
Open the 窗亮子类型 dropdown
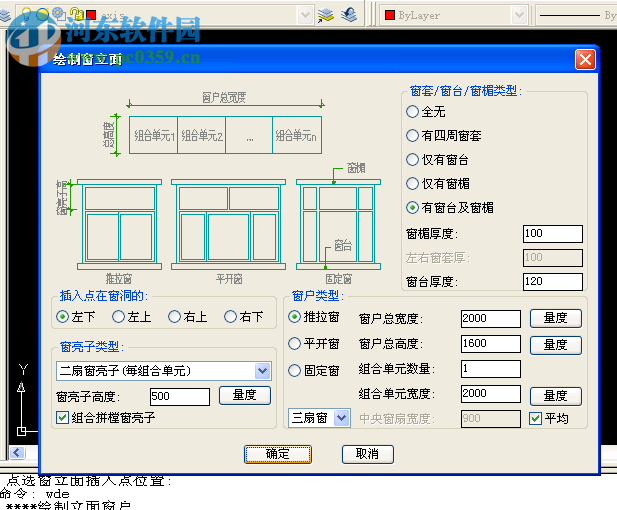262,371
